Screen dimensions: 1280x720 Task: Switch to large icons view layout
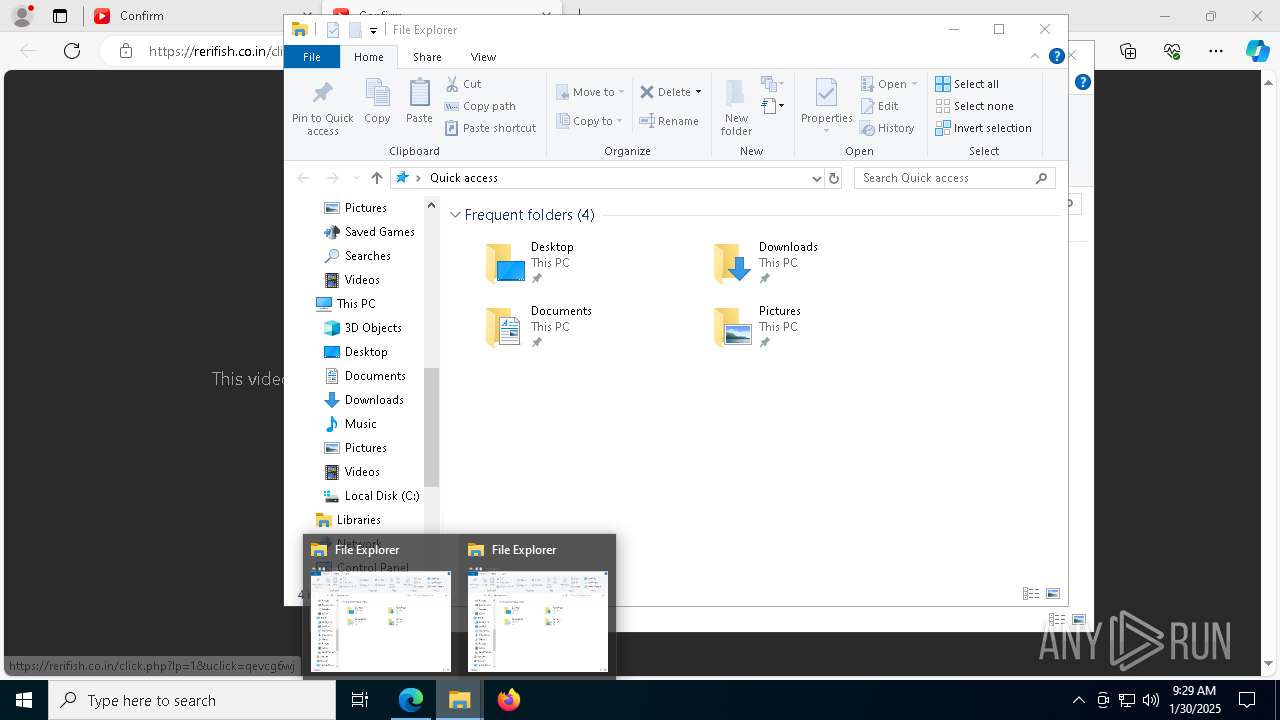coord(1052,594)
